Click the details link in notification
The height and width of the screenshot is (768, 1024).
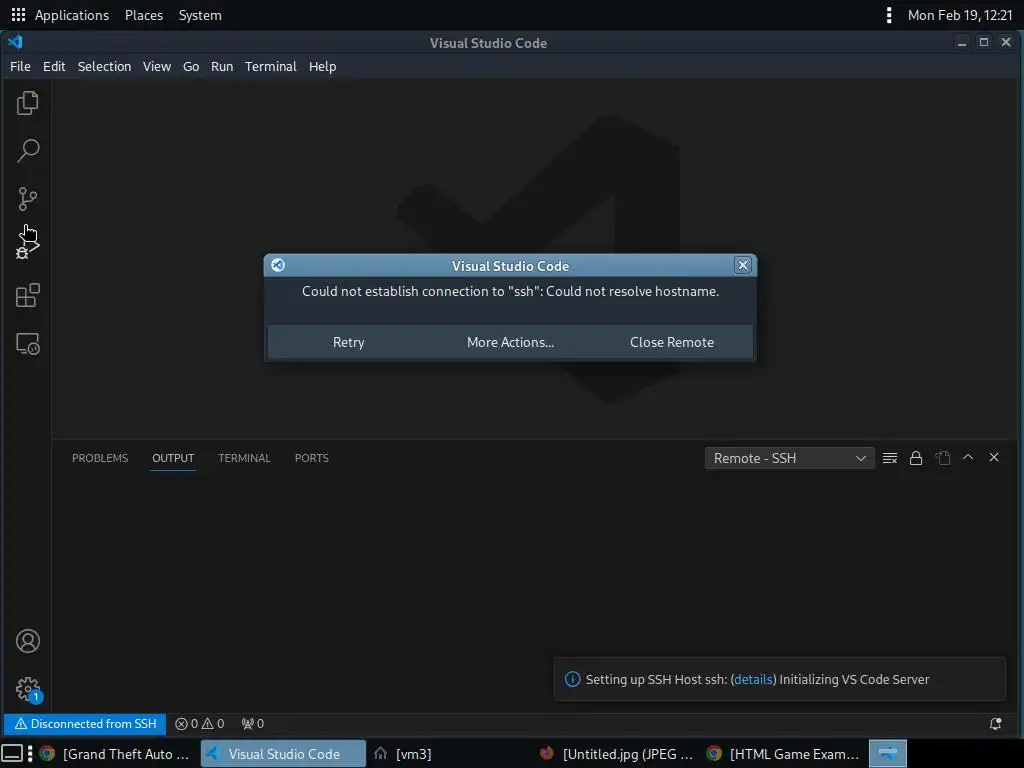tap(753, 679)
